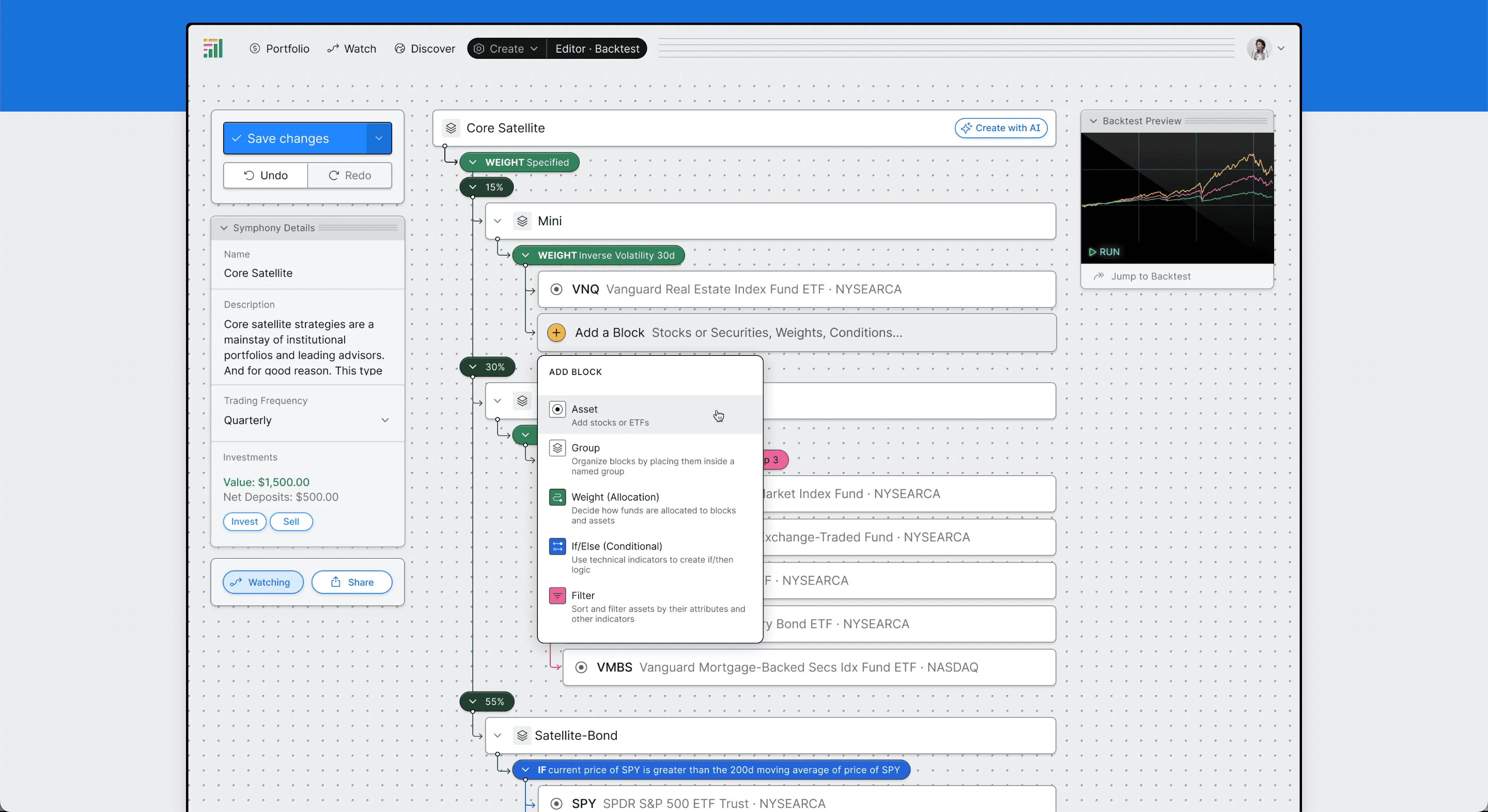
Task: Click the Filter block icon
Action: (557, 596)
